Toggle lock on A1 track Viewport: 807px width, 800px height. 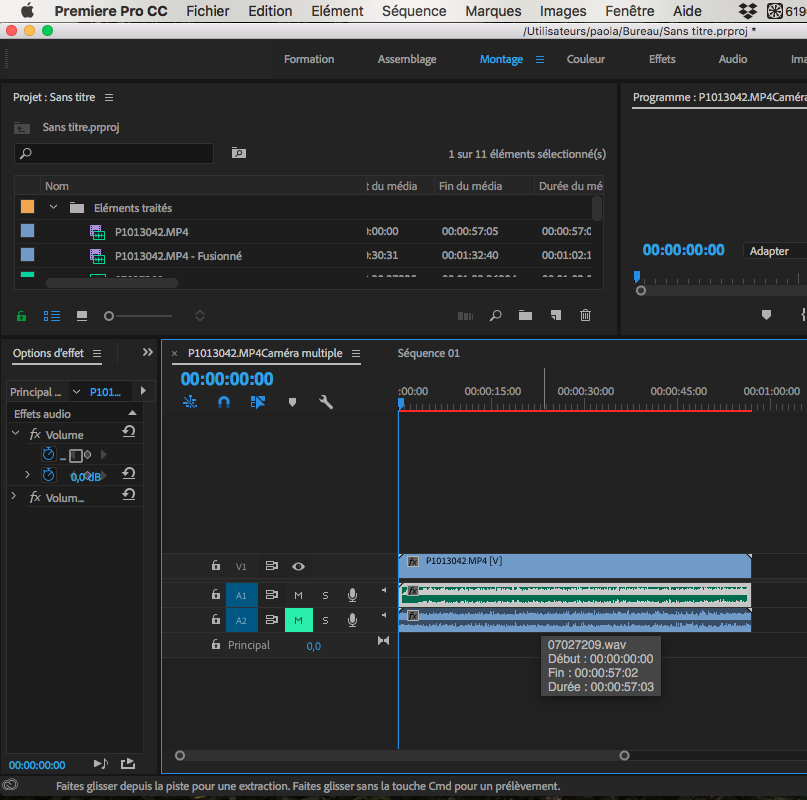[x=216, y=595]
